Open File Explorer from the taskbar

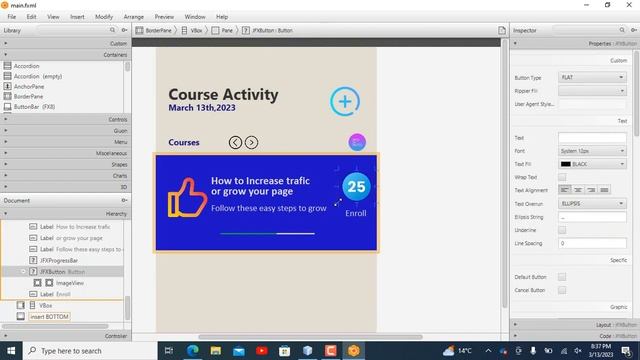pyautogui.click(x=216, y=351)
